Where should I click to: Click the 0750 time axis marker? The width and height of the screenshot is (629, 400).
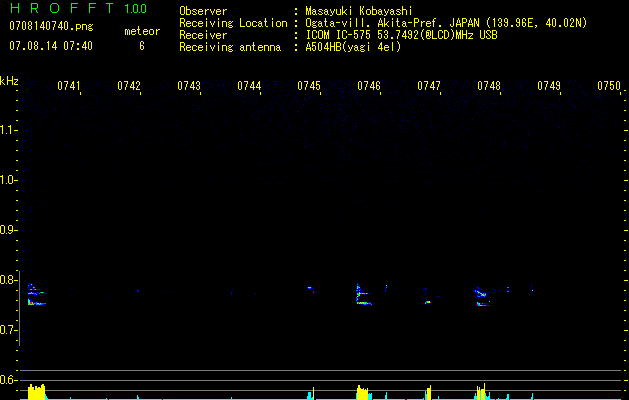click(x=609, y=86)
